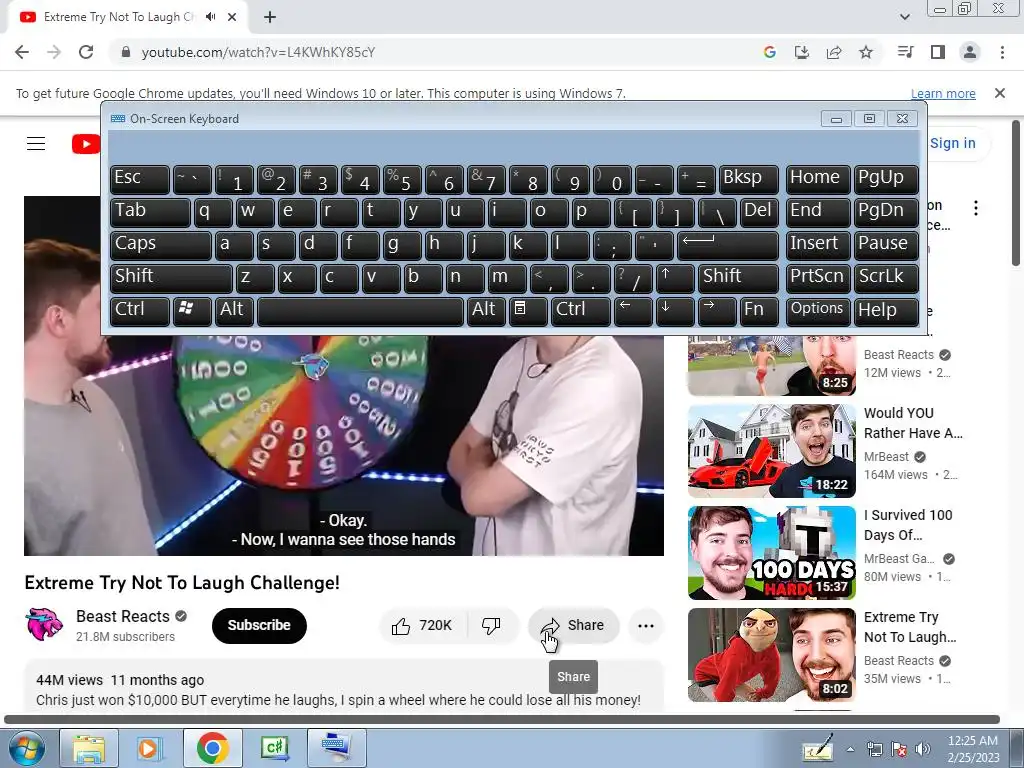1024x768 pixels.
Task: Click the Google icon in address bar
Action: (x=769, y=52)
